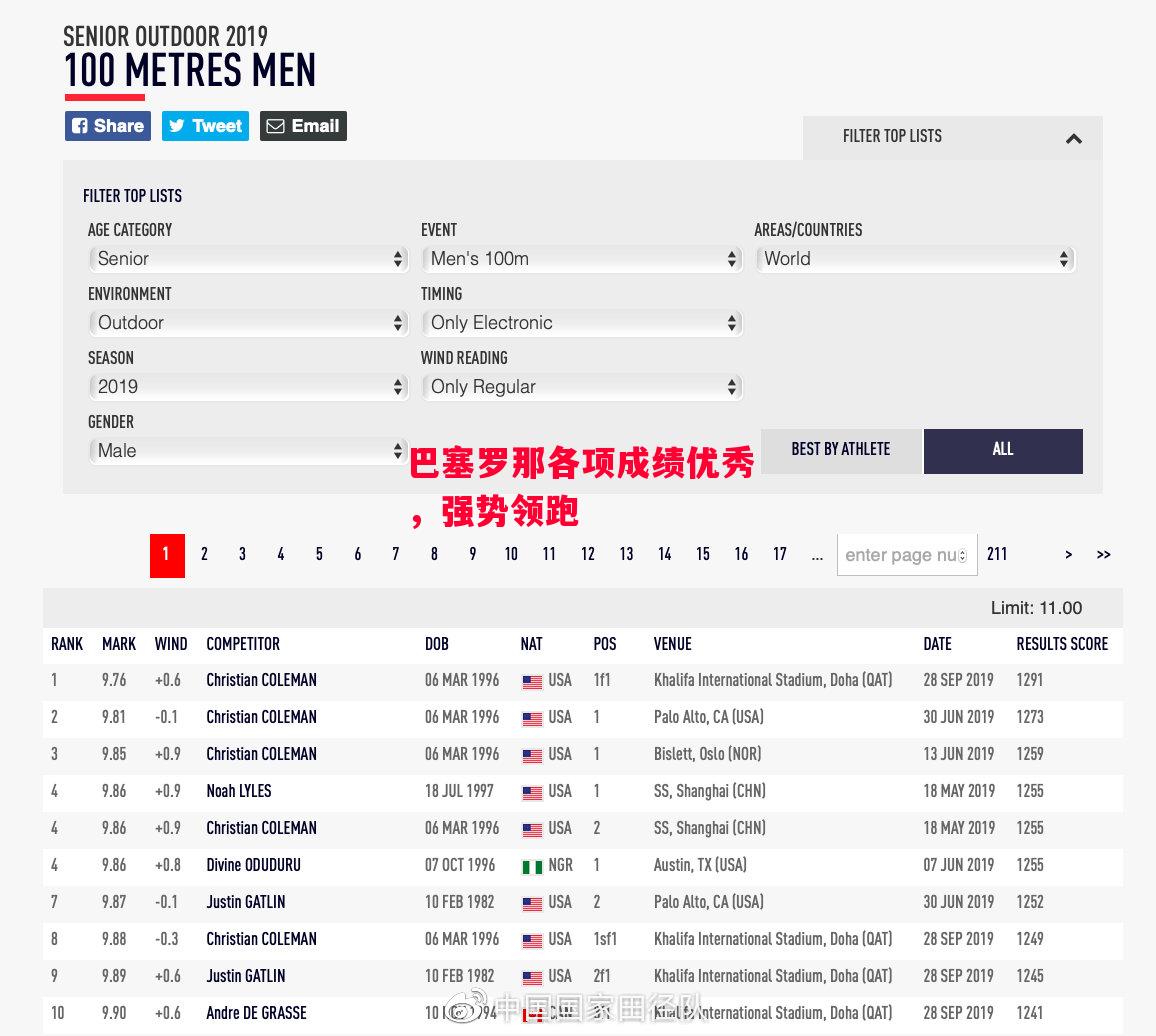
Task: Switch to Best By Athlete view
Action: (x=840, y=450)
